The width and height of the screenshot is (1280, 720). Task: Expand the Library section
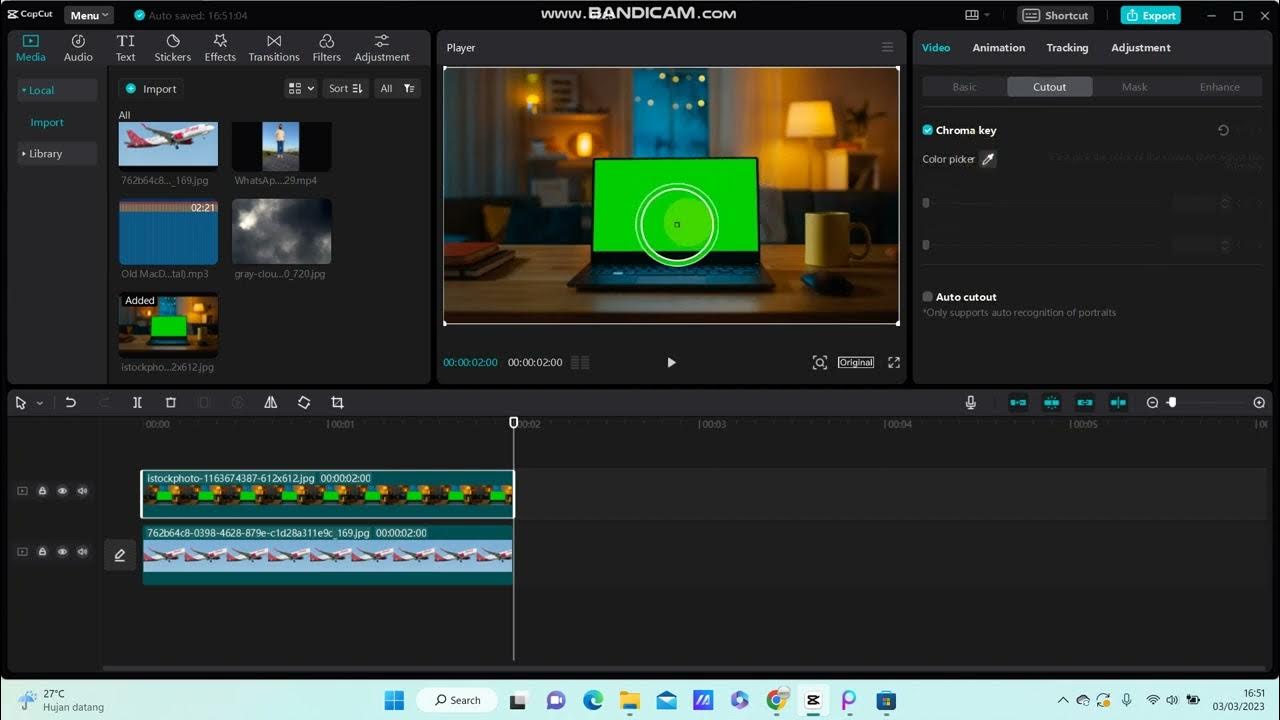[57, 154]
